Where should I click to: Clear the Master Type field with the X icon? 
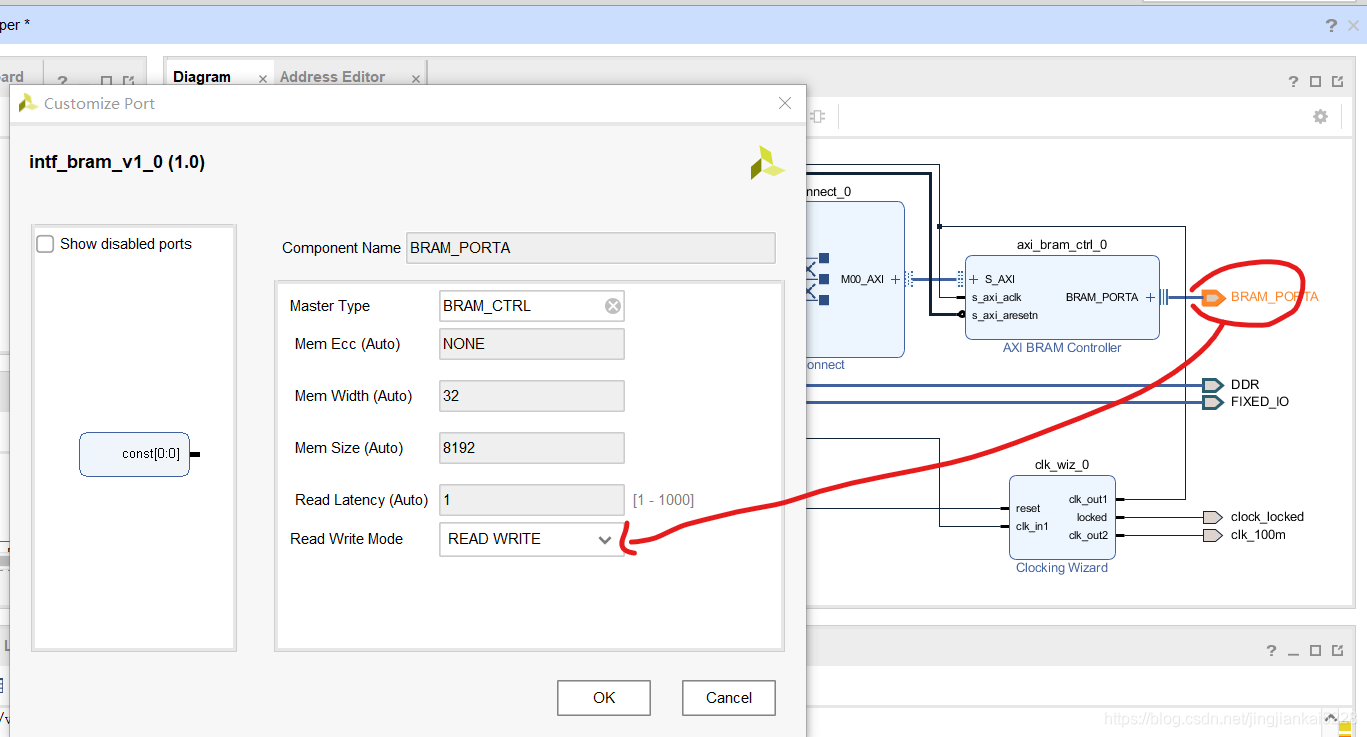click(613, 306)
